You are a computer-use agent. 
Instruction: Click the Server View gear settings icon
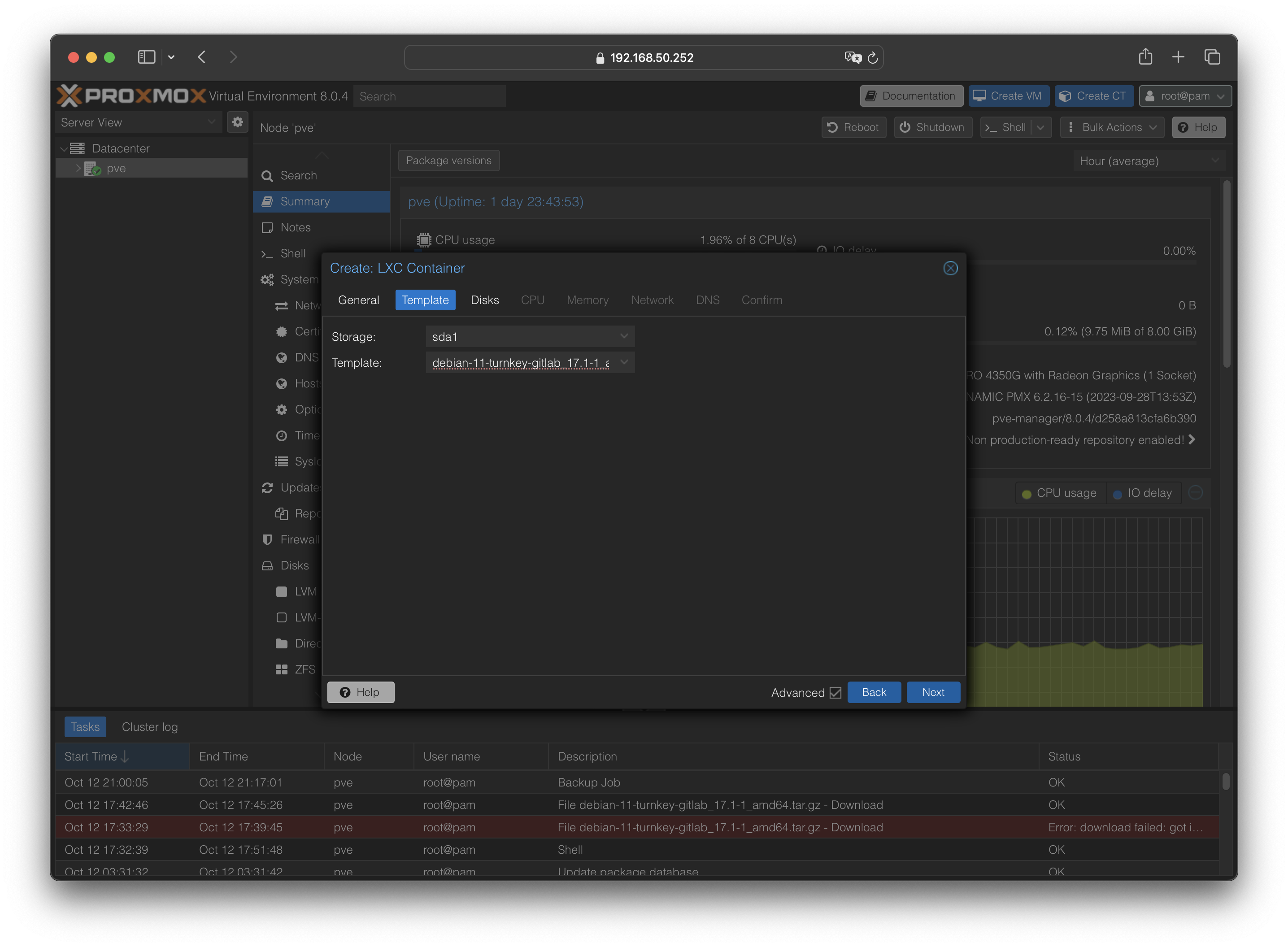coord(237,122)
